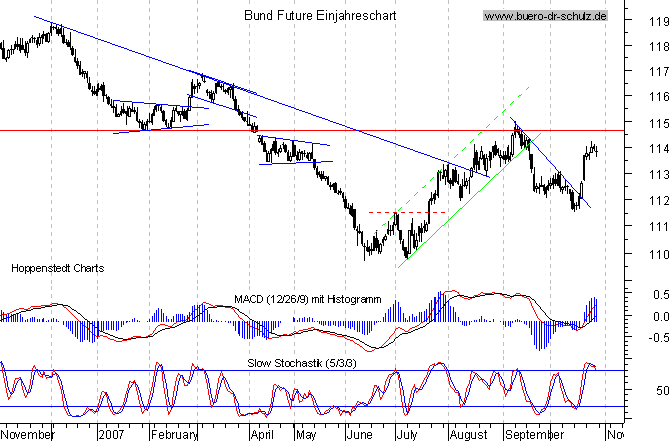Click the price axis value 116
672x441 pixels.
coord(659,97)
